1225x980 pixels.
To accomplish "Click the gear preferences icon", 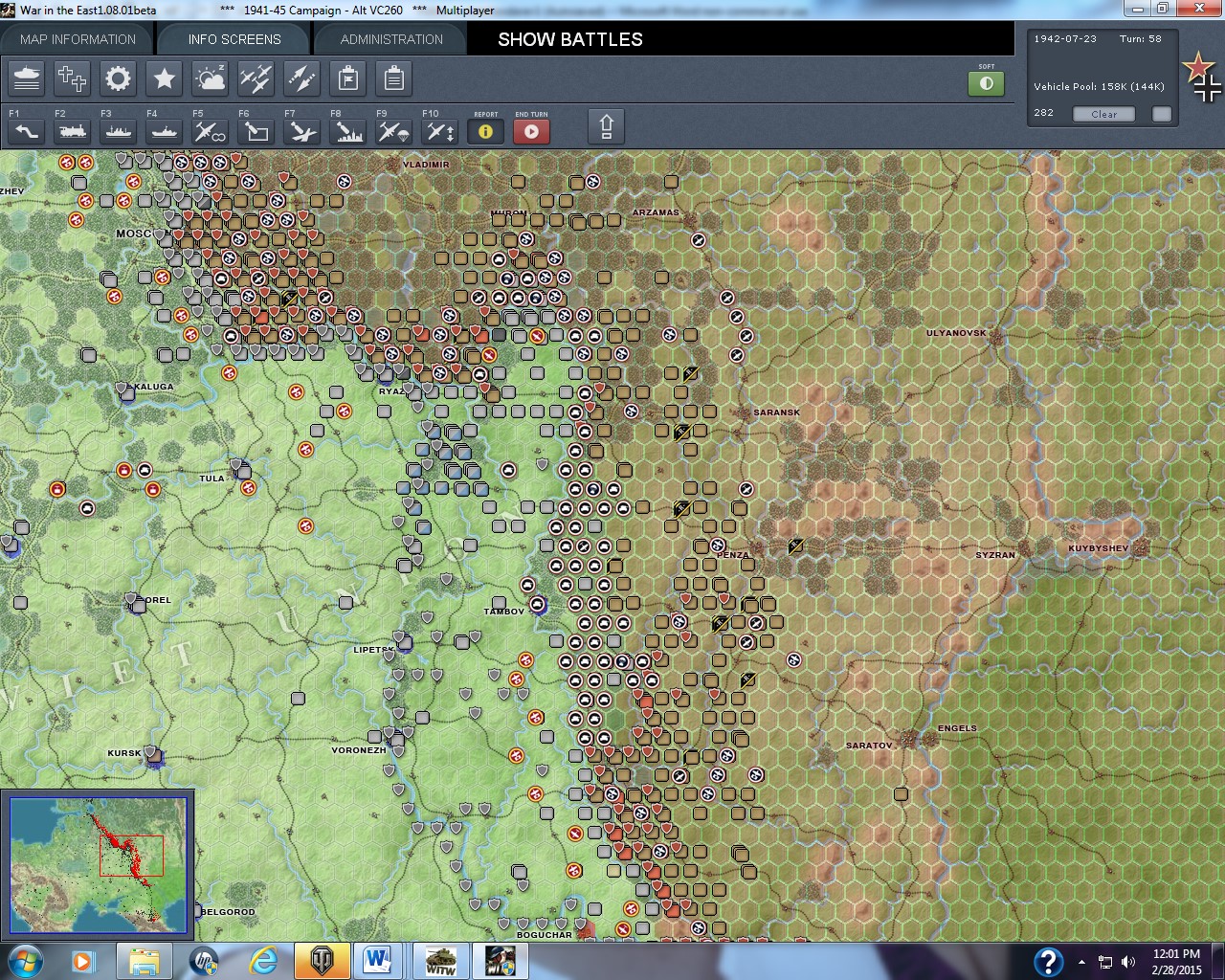I will coord(118,78).
